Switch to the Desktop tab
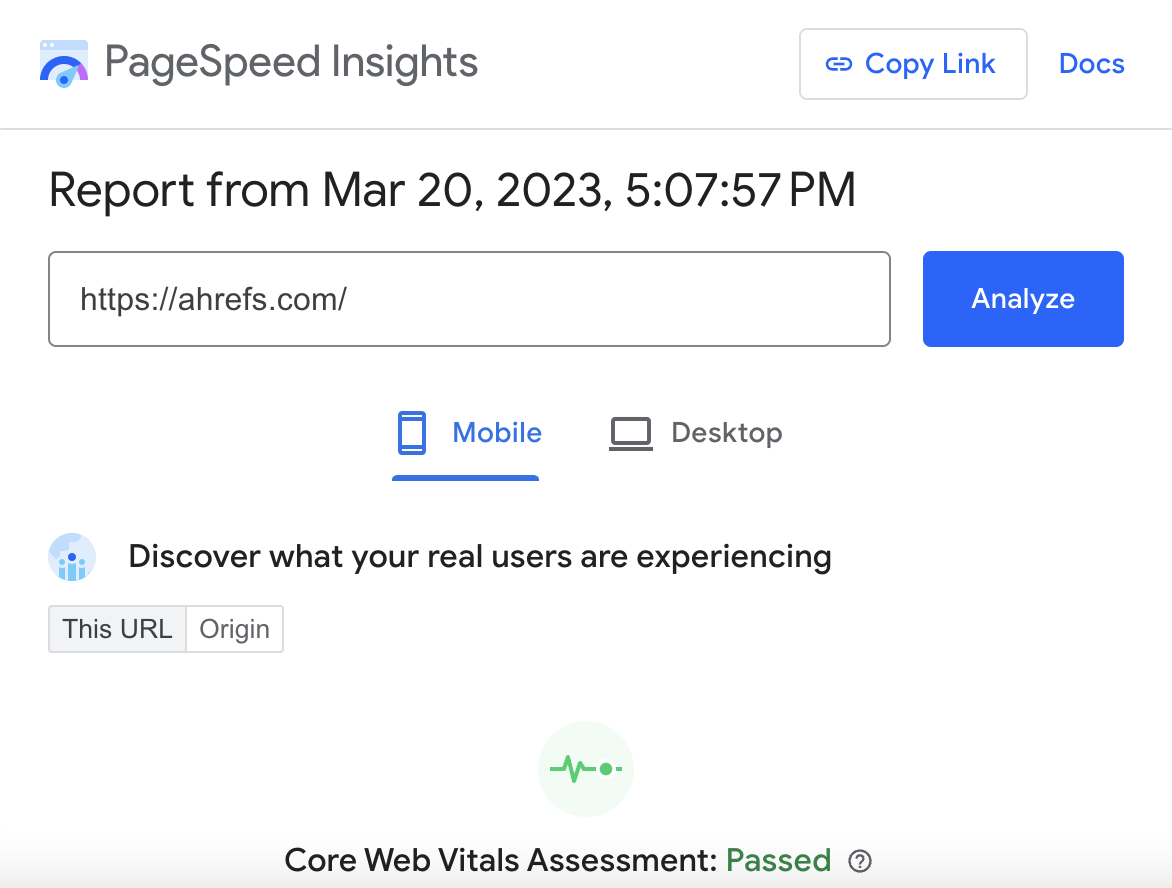The image size is (1172, 888). [695, 432]
